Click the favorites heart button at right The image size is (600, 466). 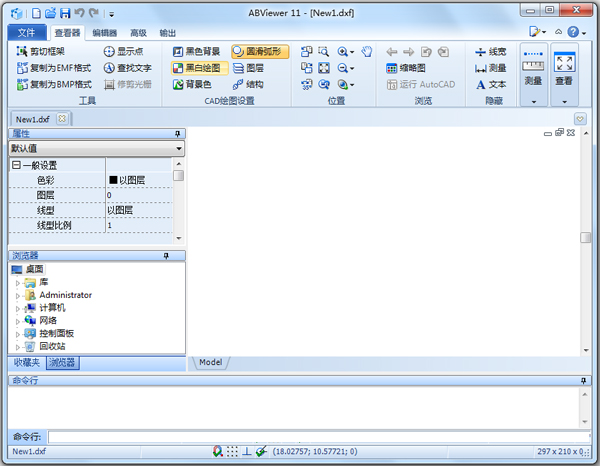(580, 119)
